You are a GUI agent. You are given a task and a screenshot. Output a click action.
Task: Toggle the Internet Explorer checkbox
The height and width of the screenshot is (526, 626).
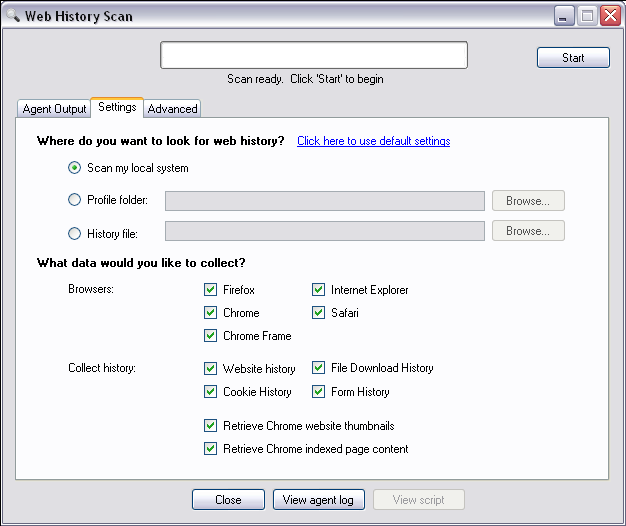tap(319, 290)
